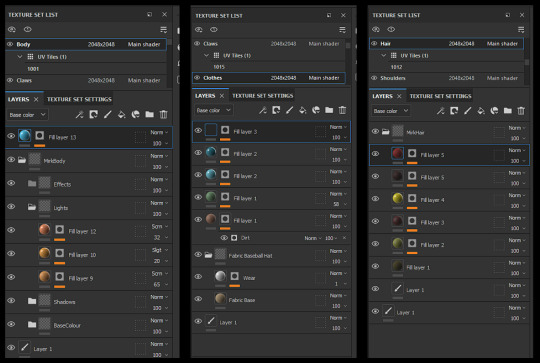Click the add effect wand in the middle panel
This screenshot has height=363, width=540.
pyautogui.click(x=263, y=110)
